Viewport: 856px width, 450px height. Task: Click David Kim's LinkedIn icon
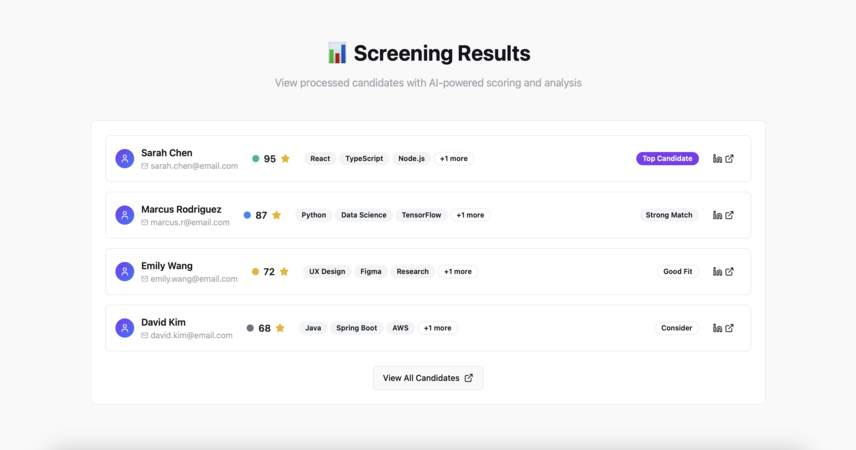717,328
